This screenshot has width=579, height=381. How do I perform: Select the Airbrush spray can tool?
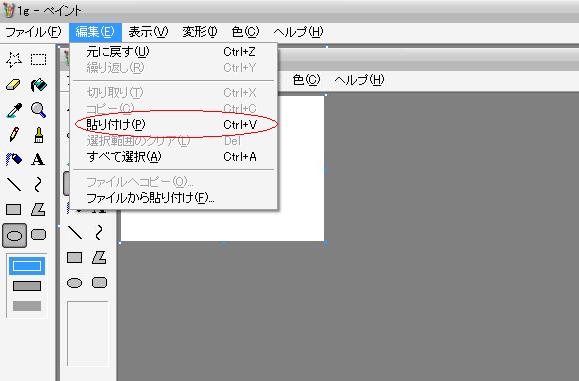pyautogui.click(x=14, y=159)
